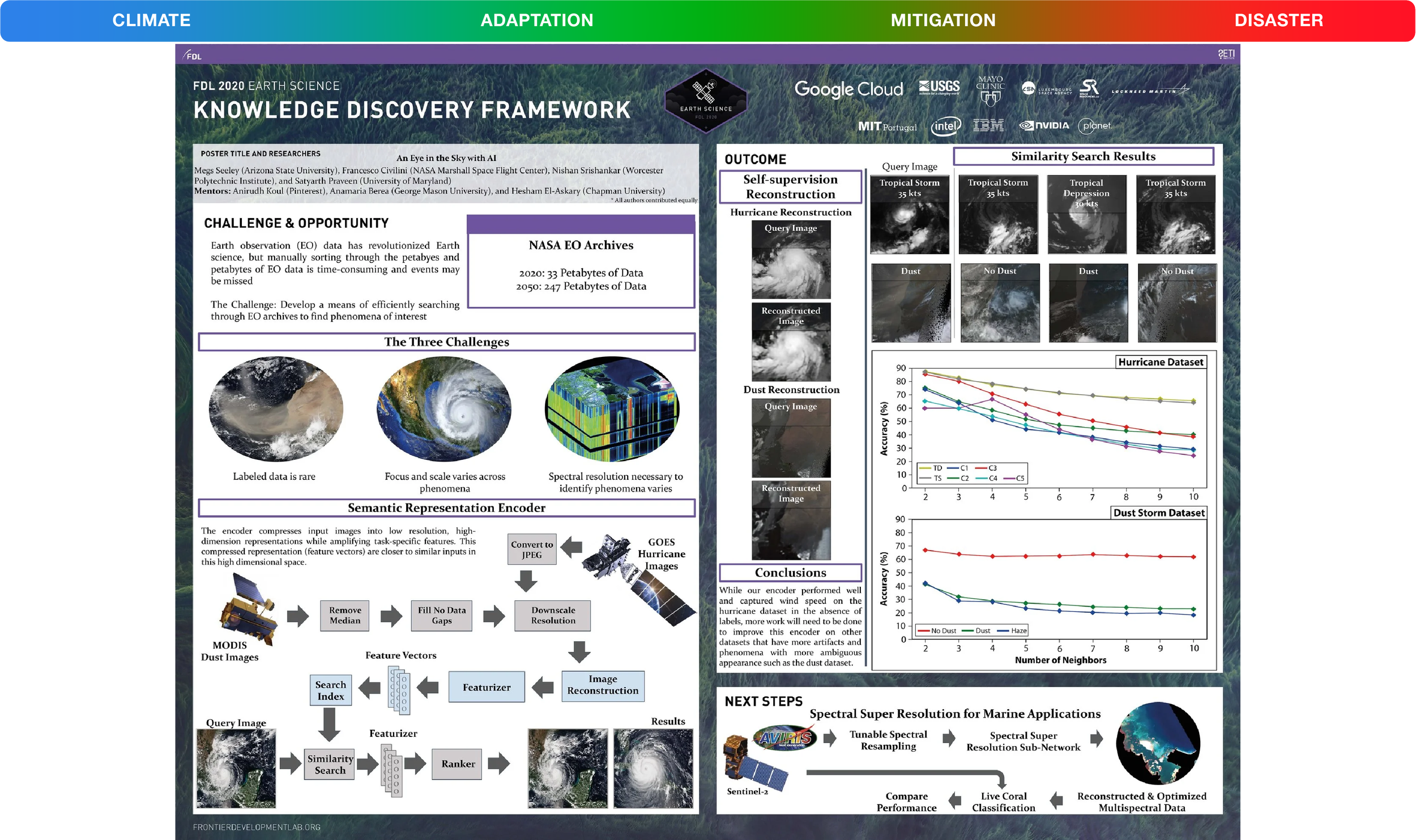Image resolution: width=1416 pixels, height=840 pixels.
Task: Click the GOES satellite image
Action: (x=638, y=581)
